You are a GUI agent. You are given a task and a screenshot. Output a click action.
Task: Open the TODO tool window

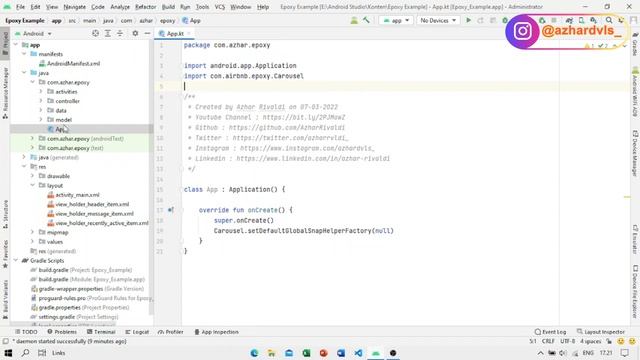coord(26,332)
